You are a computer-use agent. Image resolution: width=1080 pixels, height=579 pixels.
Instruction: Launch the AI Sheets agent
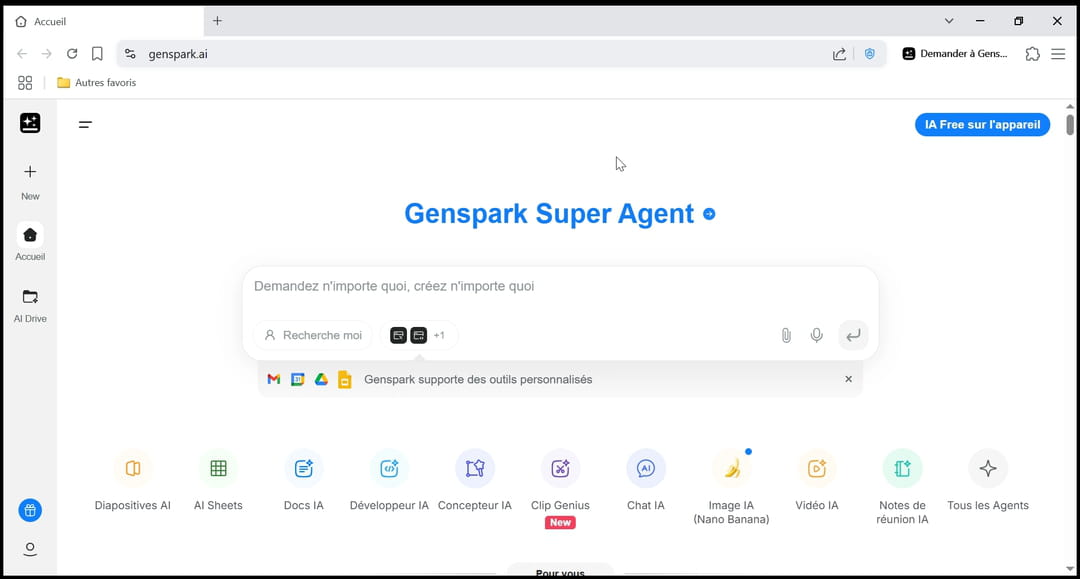(218, 469)
